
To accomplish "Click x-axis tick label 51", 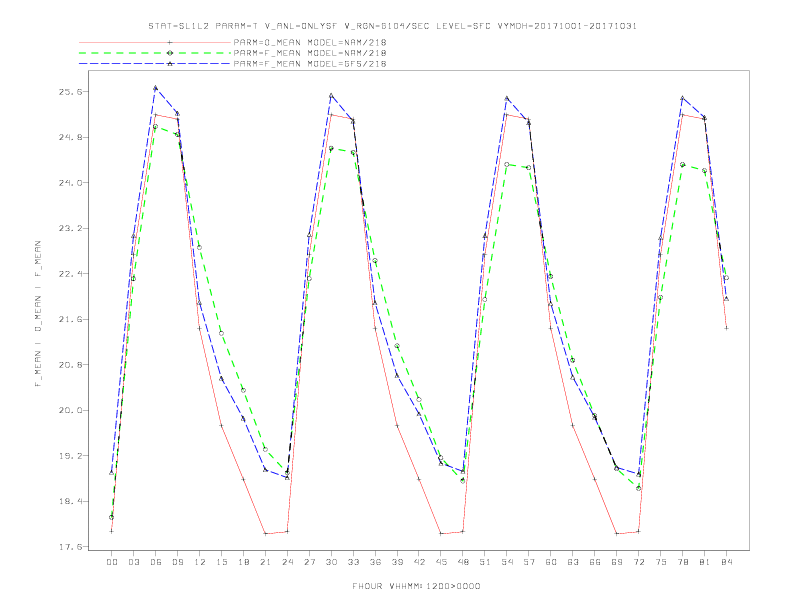I will [x=485, y=562].
